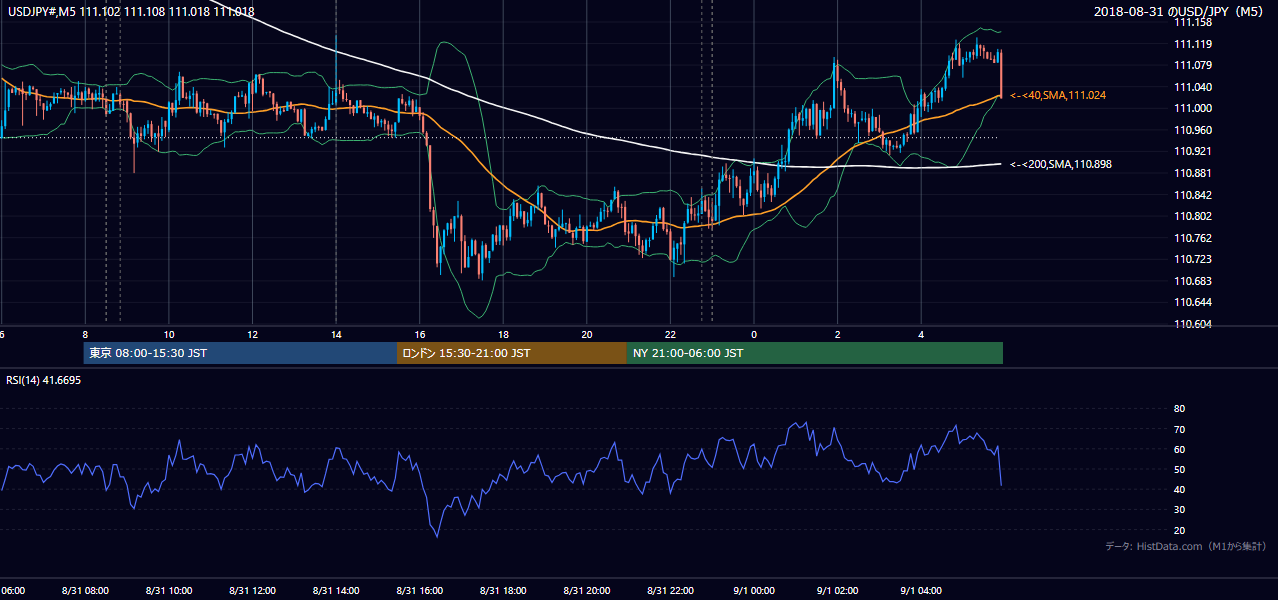Click price axis value 111.158
1278x600 pixels.
[x=1192, y=22]
